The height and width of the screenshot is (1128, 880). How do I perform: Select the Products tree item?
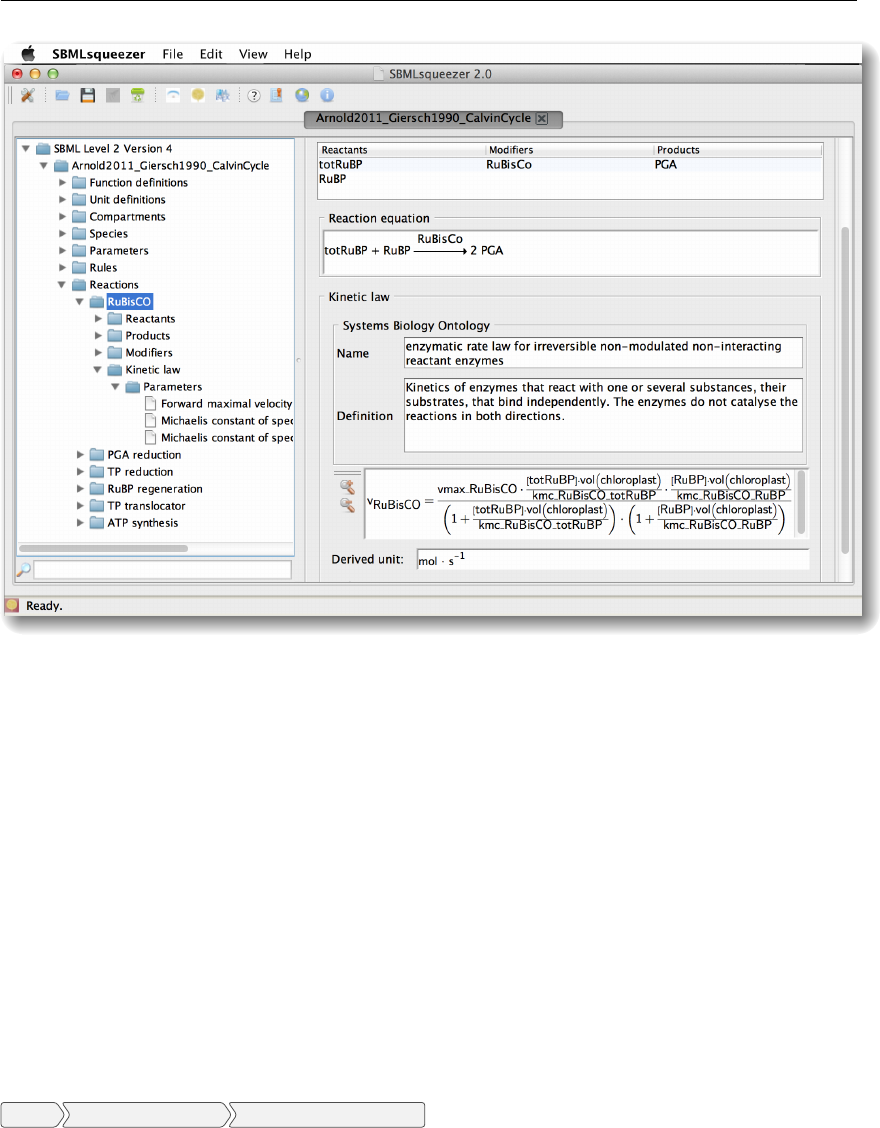pos(148,336)
